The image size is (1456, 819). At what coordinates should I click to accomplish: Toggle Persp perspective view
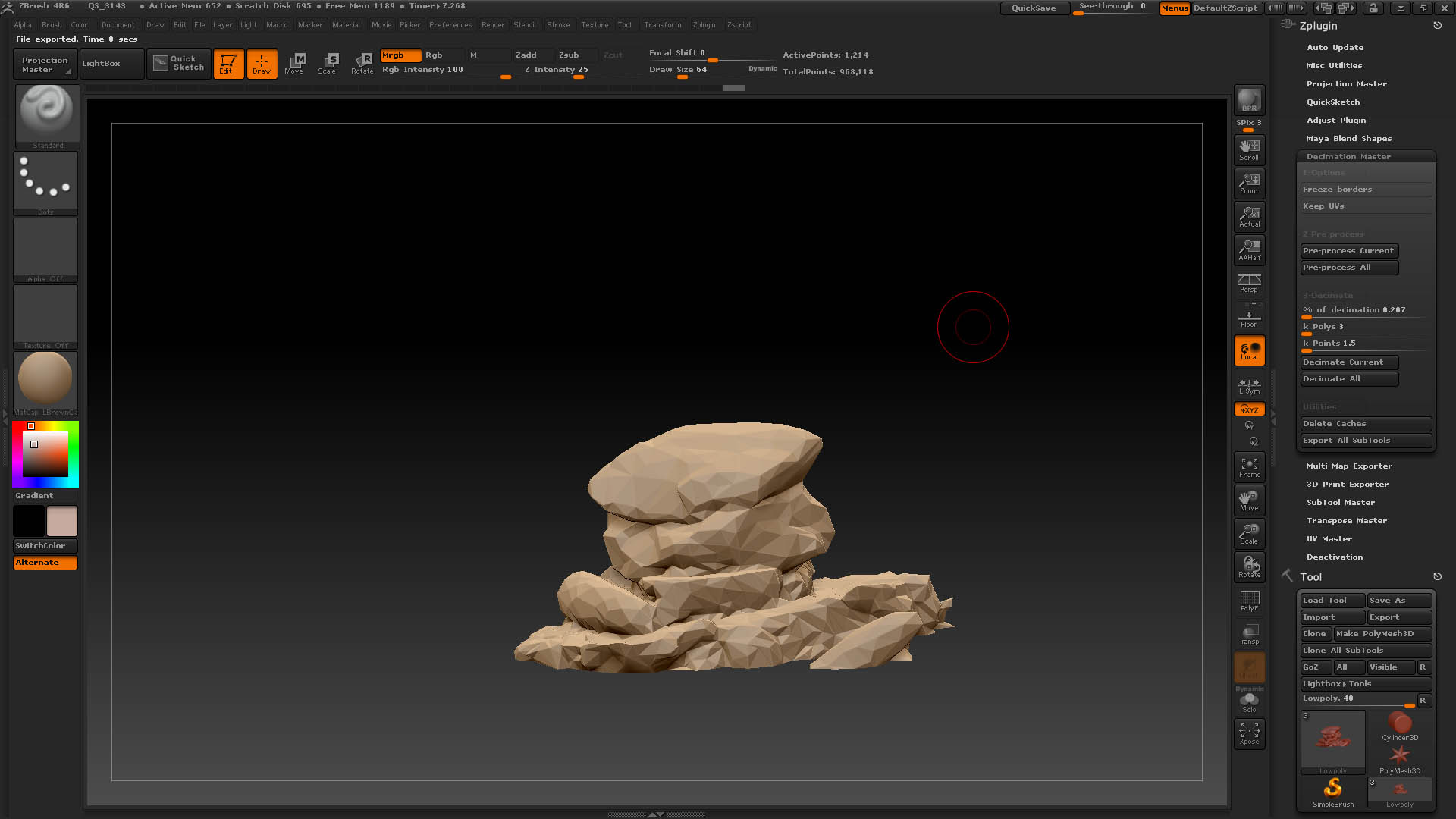[1249, 283]
